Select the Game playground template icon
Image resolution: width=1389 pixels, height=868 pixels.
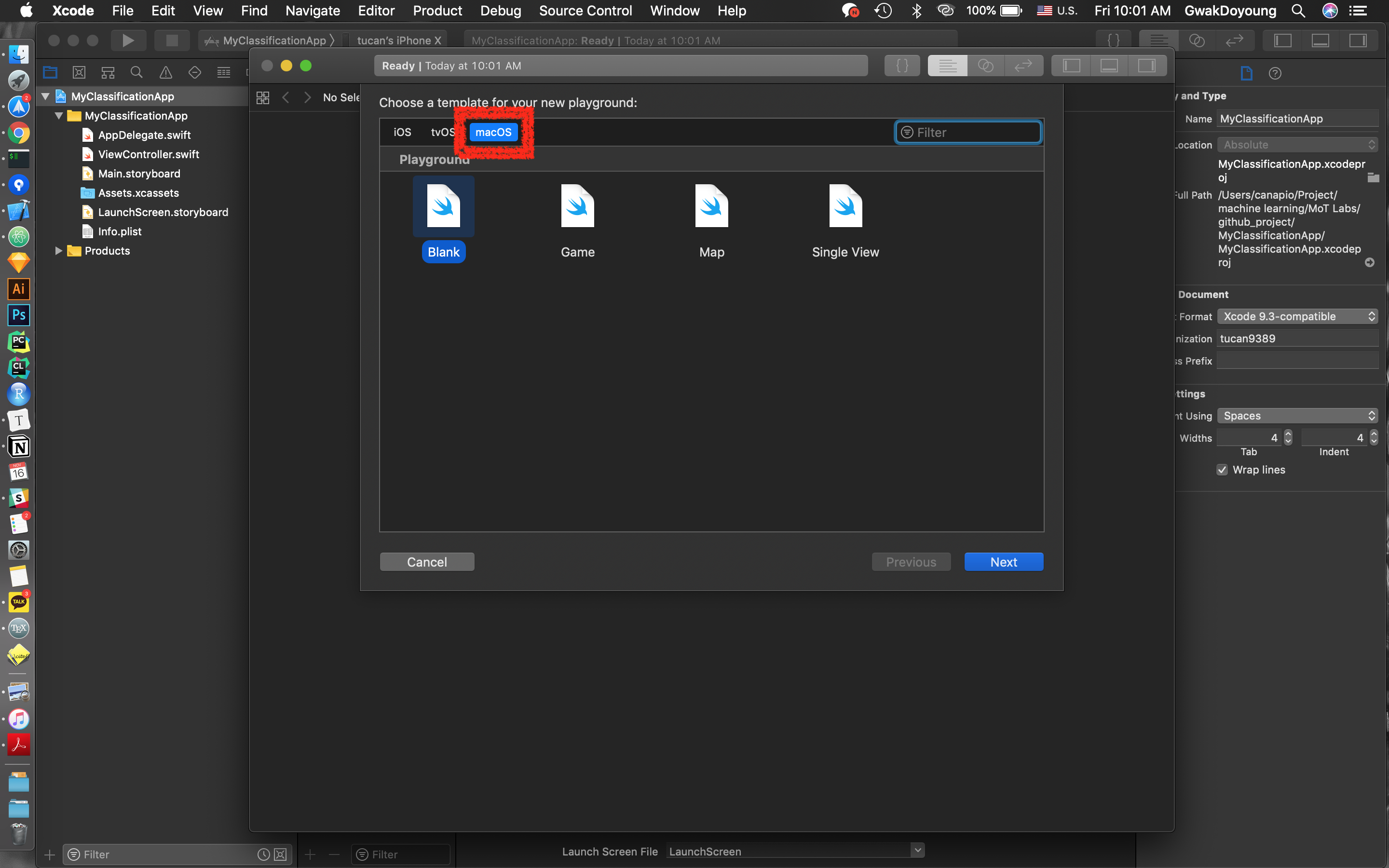pos(577,206)
